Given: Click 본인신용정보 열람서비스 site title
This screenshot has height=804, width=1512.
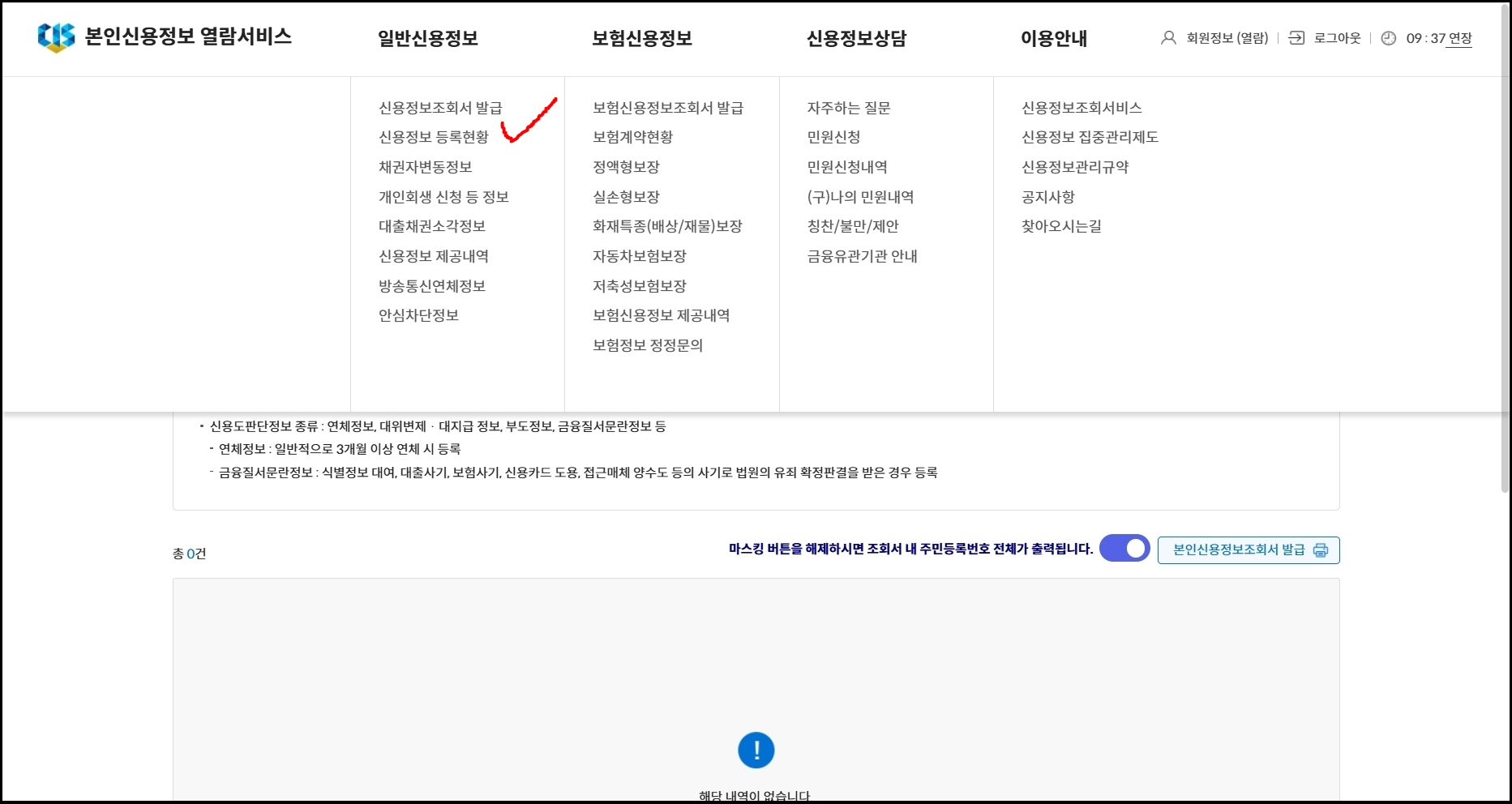Looking at the screenshot, I should [x=188, y=36].
